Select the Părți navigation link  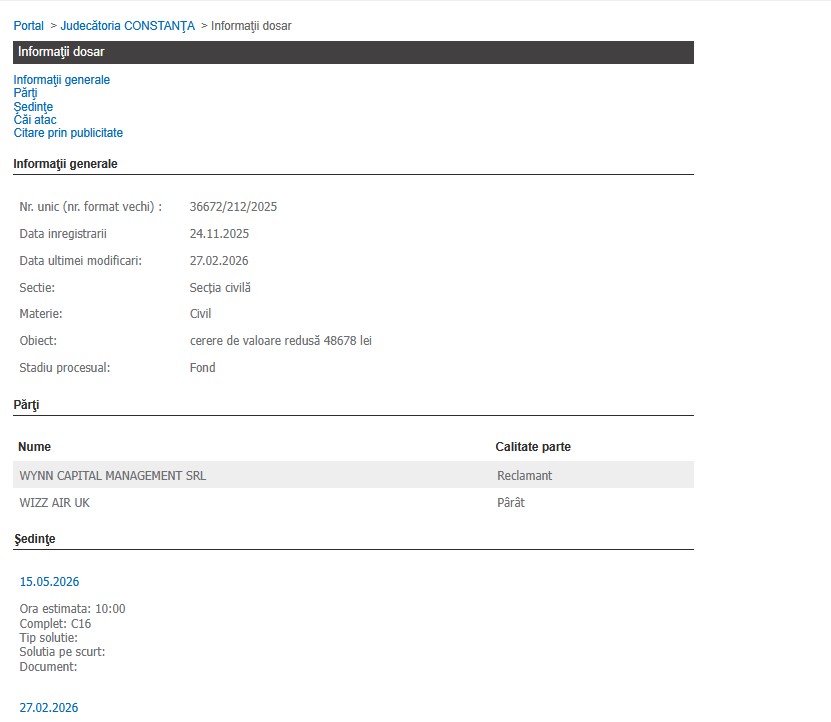coord(25,93)
